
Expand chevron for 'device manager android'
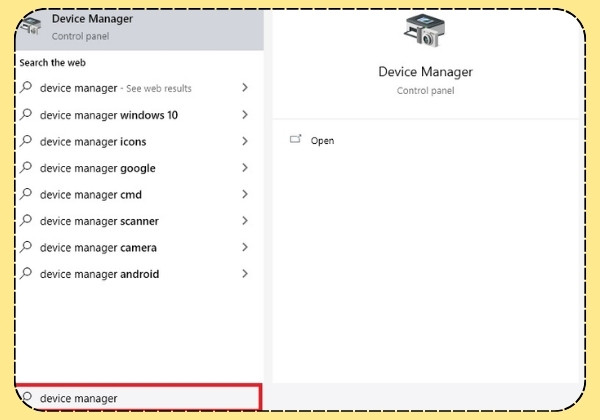245,273
